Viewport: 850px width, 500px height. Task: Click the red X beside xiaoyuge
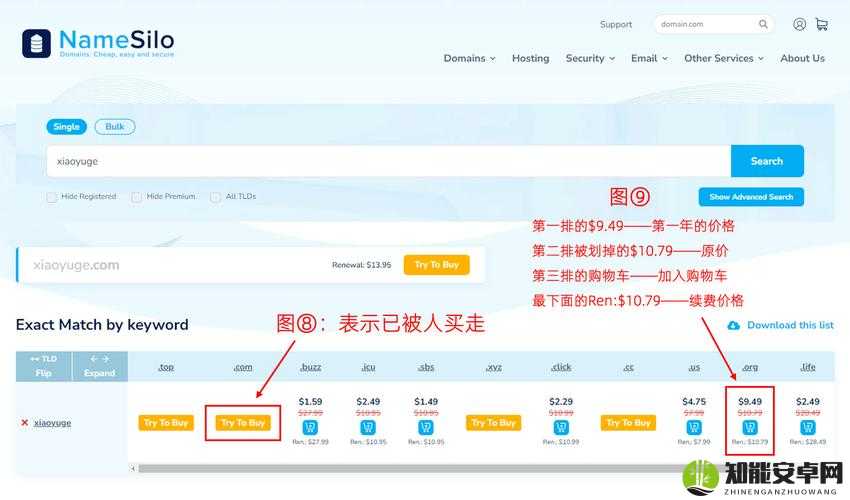[x=24, y=422]
